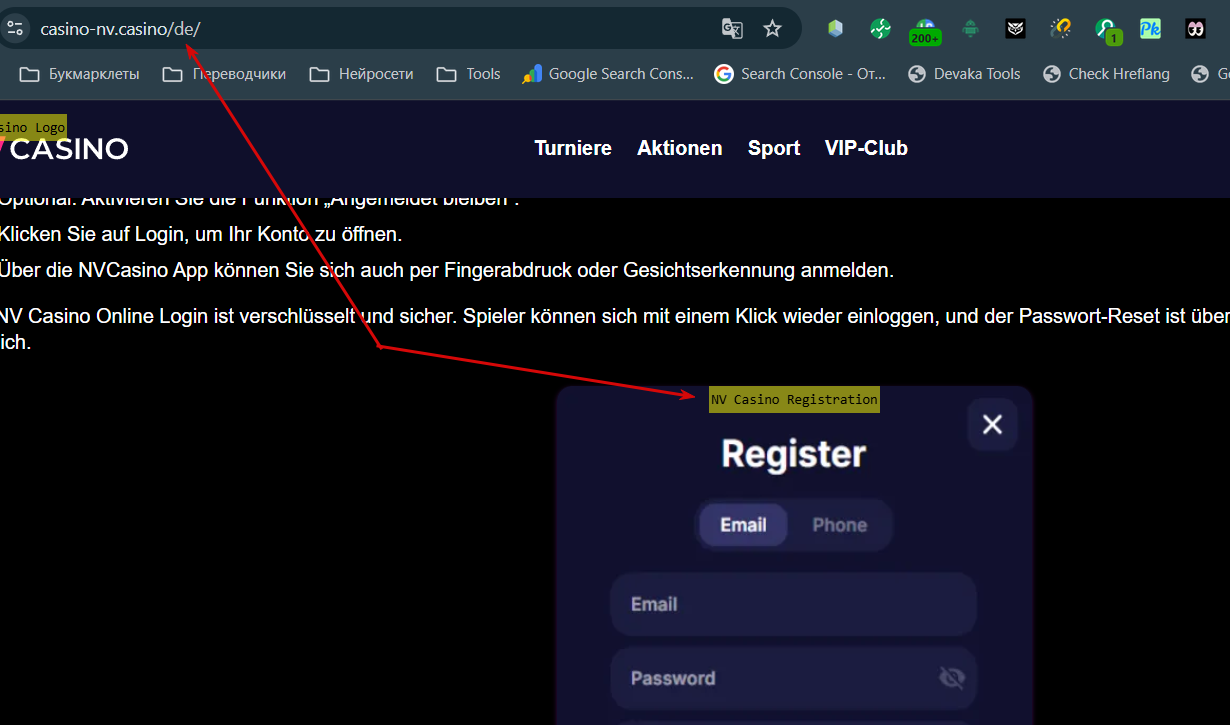1230x725 pixels.
Task: Open the green robot extension icon
Action: (x=969, y=28)
